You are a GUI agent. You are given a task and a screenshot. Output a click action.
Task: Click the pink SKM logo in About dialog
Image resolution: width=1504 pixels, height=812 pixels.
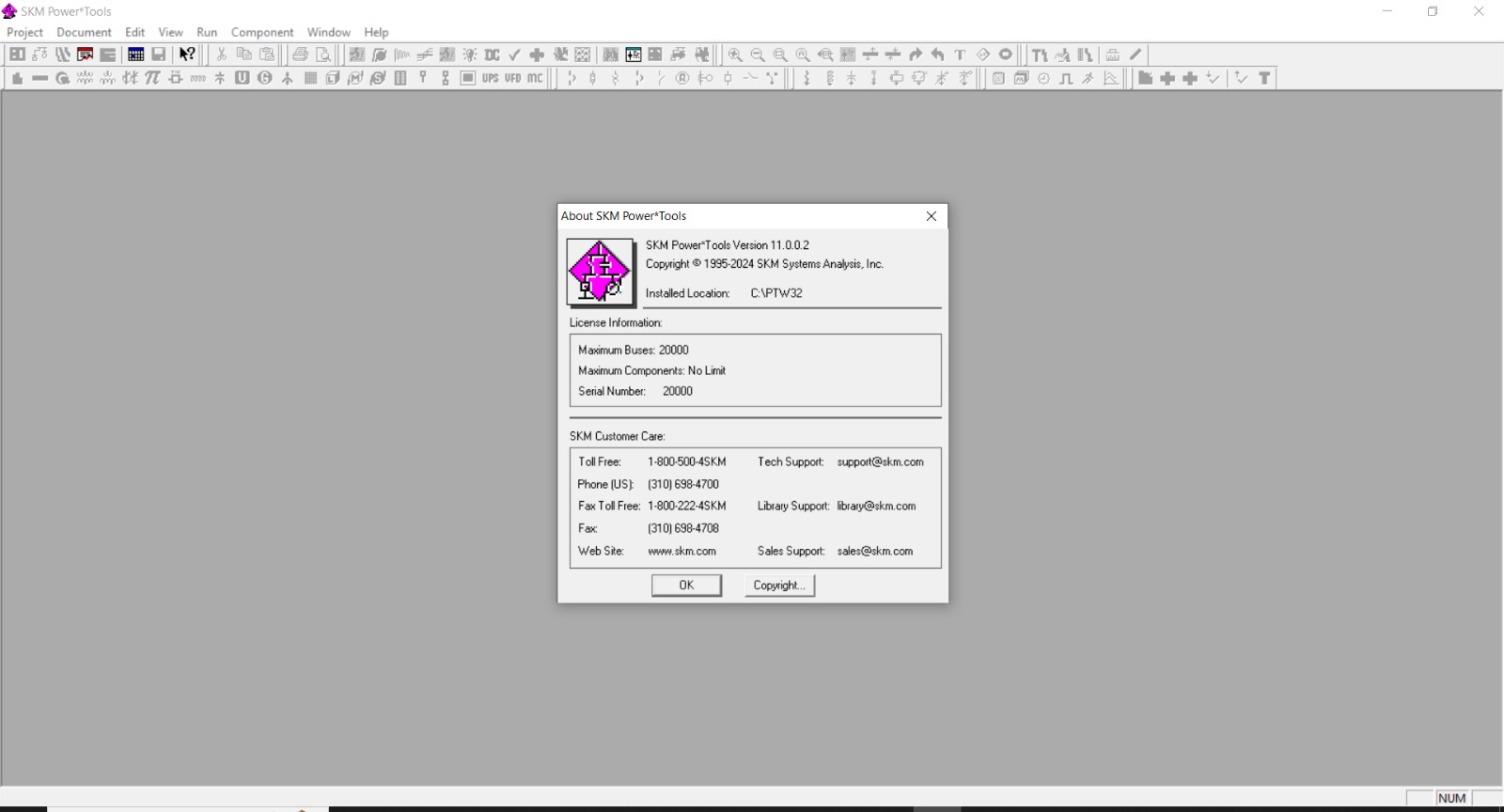(x=600, y=272)
